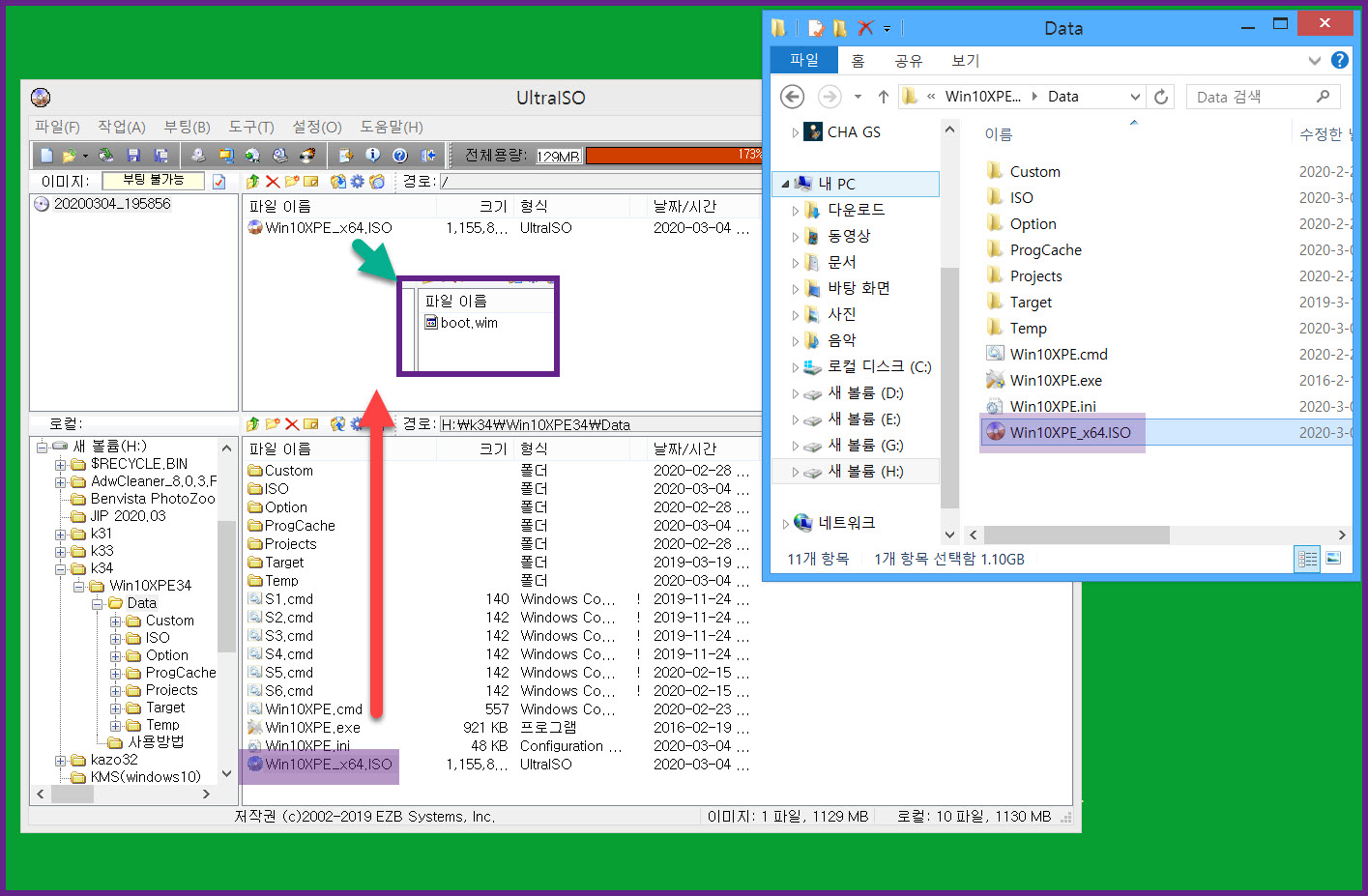Click the Up folder arrow in image pane toolbar
The image size is (1368, 896).
252,182
